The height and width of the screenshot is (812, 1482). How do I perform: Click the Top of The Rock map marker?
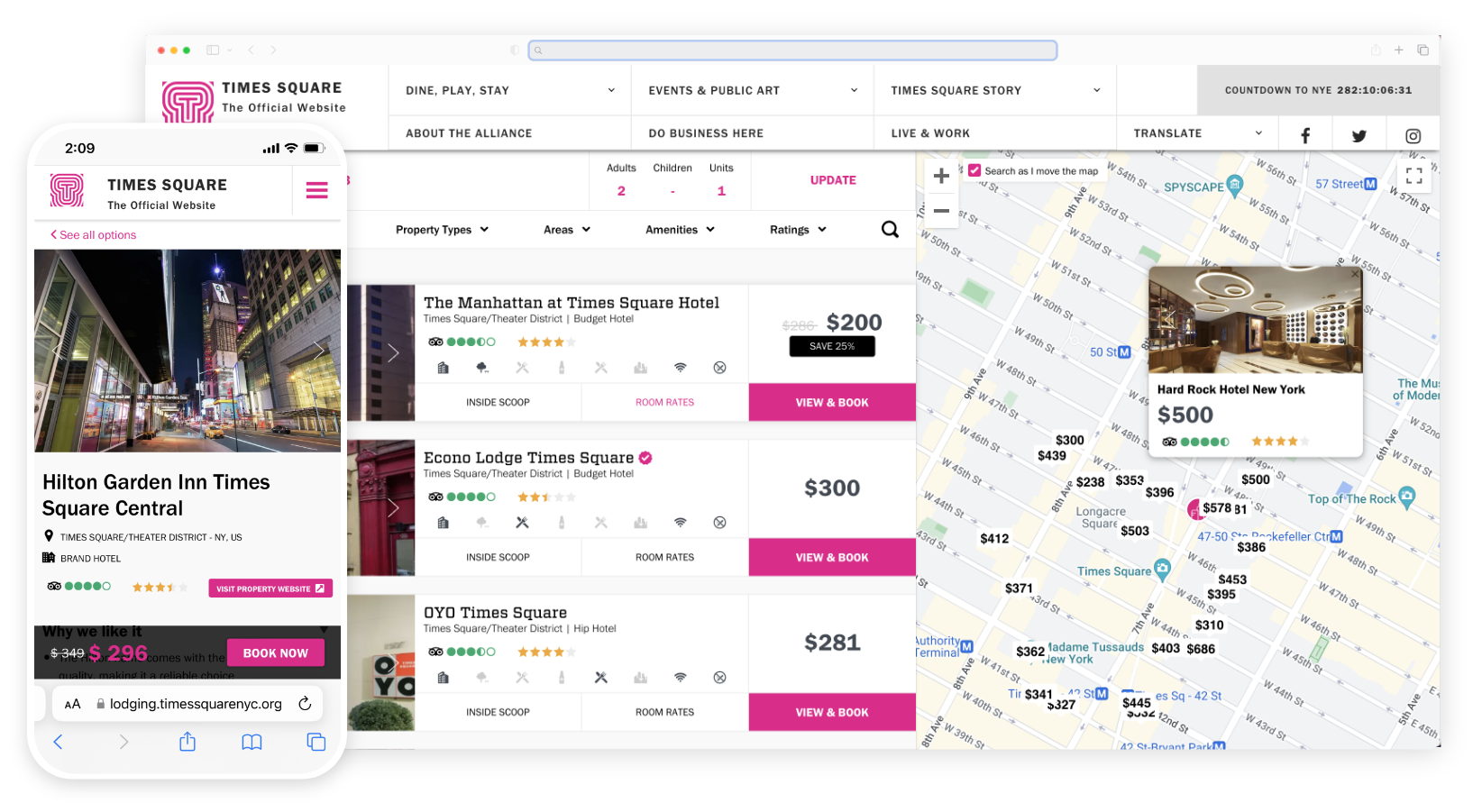coord(1407,497)
